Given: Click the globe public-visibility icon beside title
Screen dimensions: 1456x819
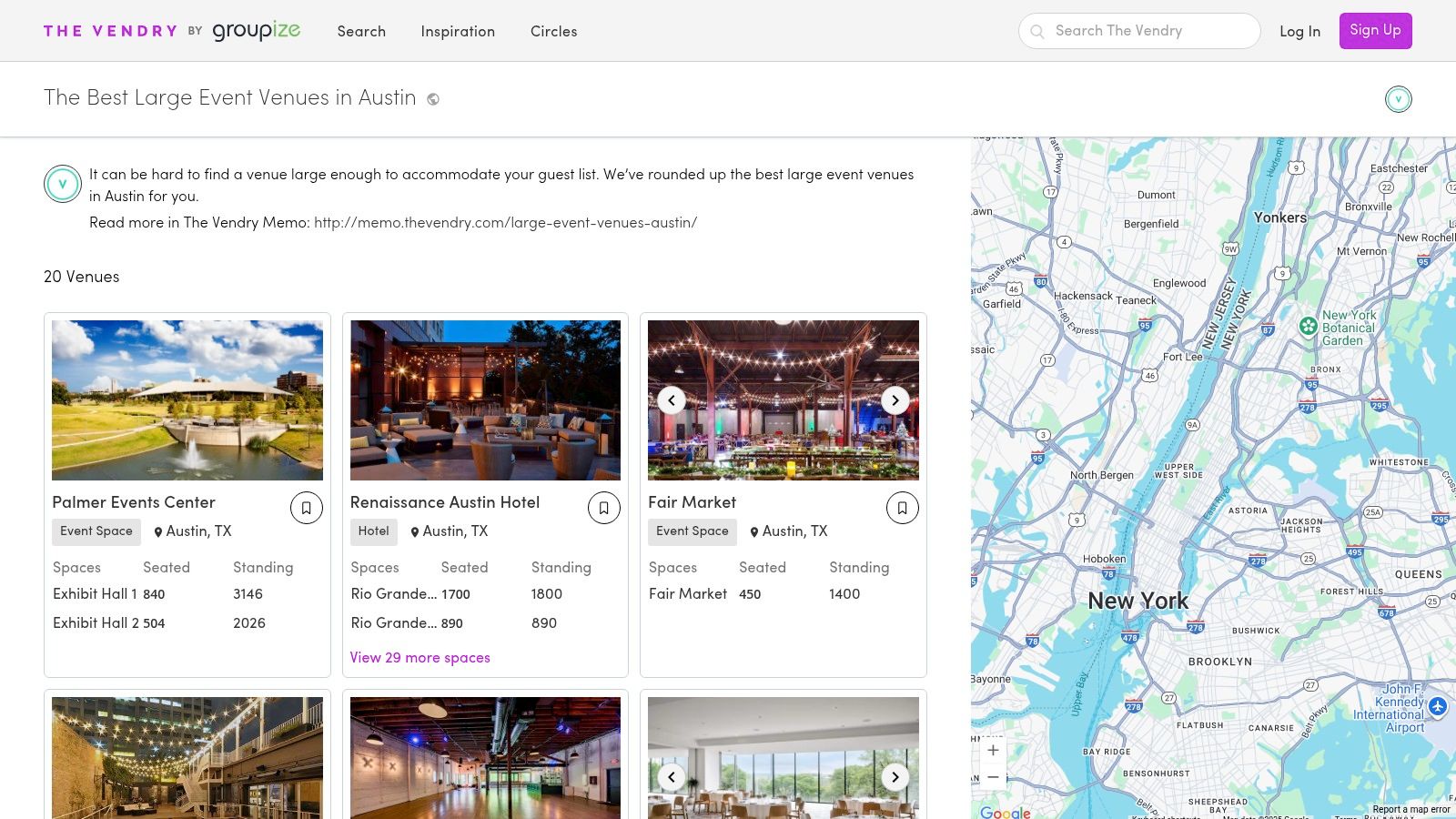Looking at the screenshot, I should tap(433, 99).
